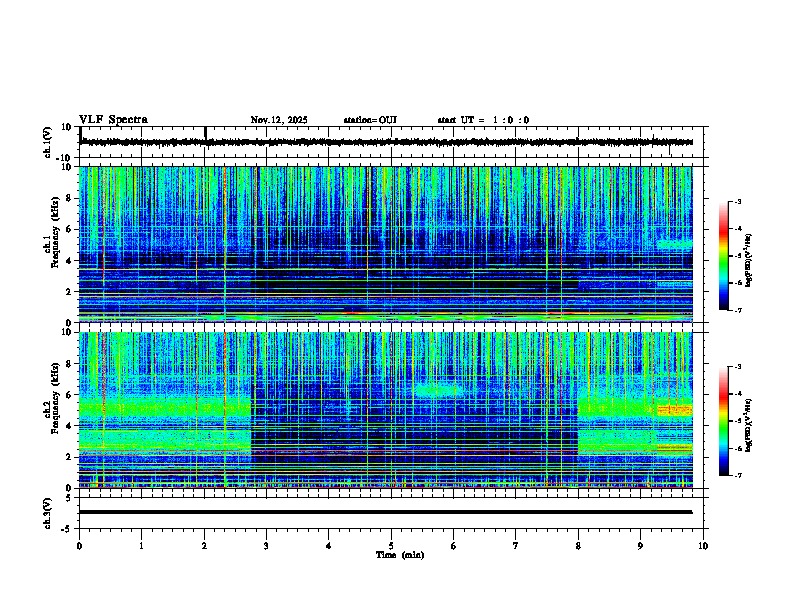The height and width of the screenshot is (612, 792).
Task: Click the "-7" label on ch.2 color bar
Action: point(737,475)
